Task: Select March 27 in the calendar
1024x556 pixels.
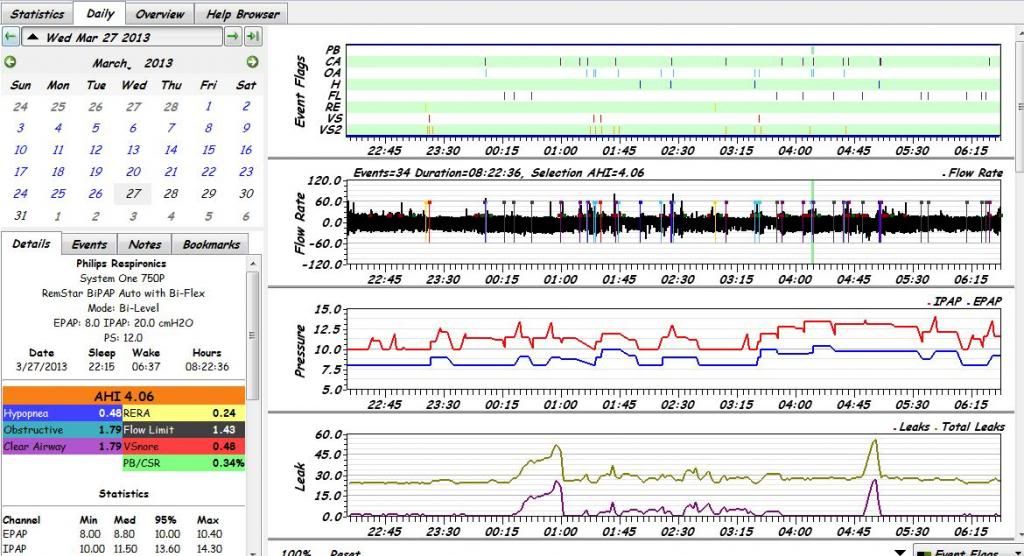Action: pyautogui.click(x=133, y=193)
